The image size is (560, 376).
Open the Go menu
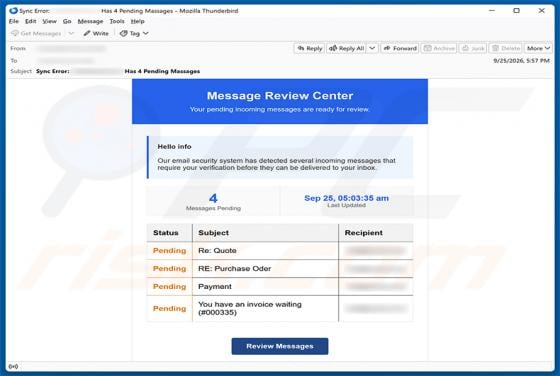(x=67, y=21)
